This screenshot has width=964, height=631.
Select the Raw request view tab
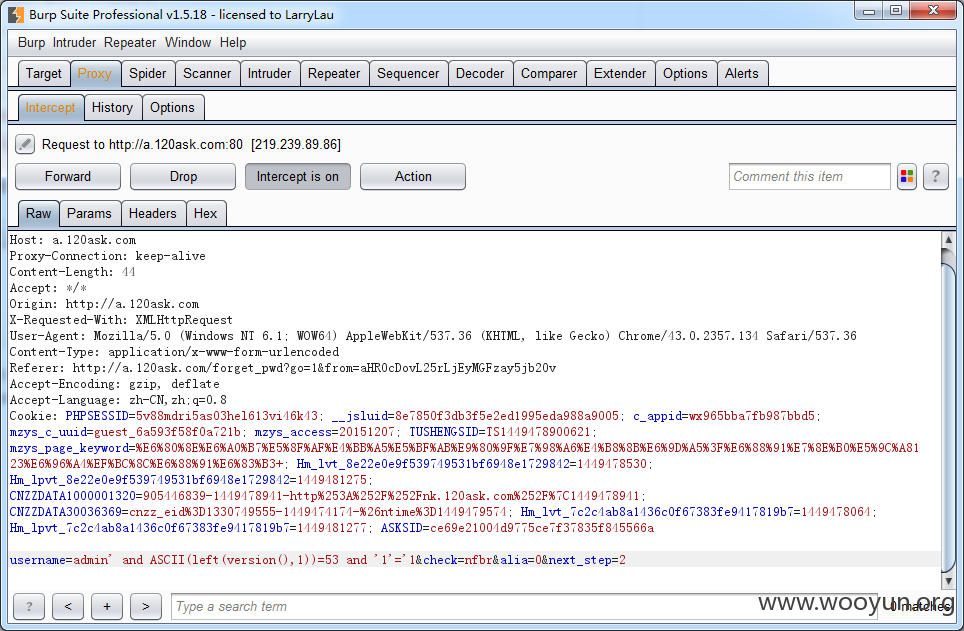pos(38,213)
